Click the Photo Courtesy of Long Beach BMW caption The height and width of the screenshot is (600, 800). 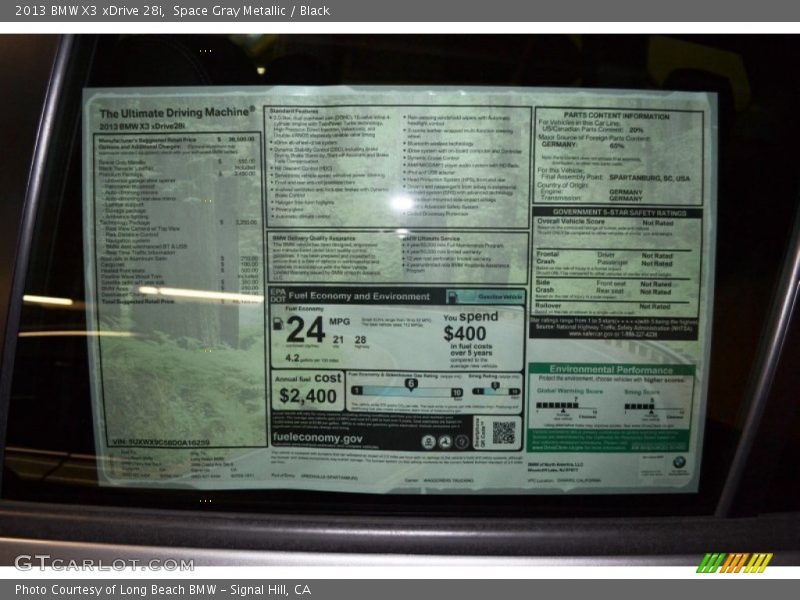pos(163,589)
